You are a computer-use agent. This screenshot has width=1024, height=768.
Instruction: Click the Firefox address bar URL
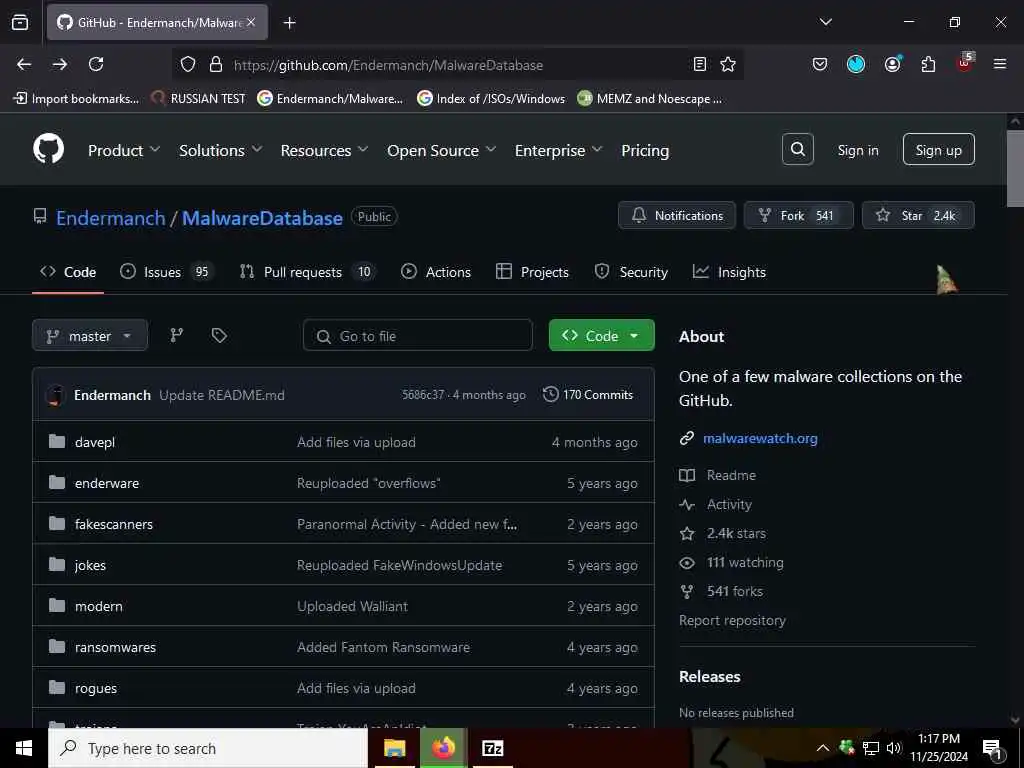(x=389, y=65)
